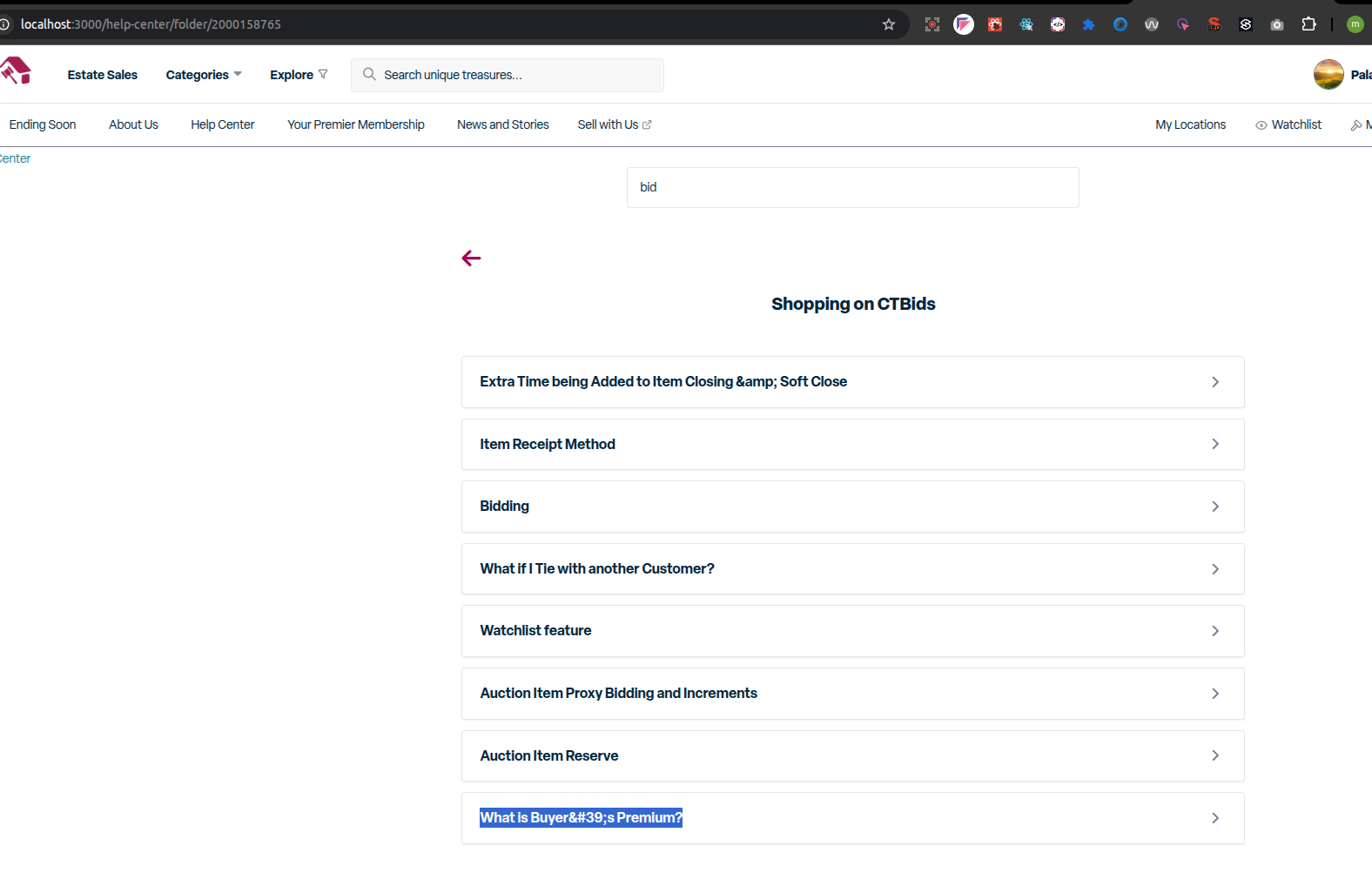Expand Auction Item Proxy Bidding chevron
The width and height of the screenshot is (1372, 886).
1215,694
